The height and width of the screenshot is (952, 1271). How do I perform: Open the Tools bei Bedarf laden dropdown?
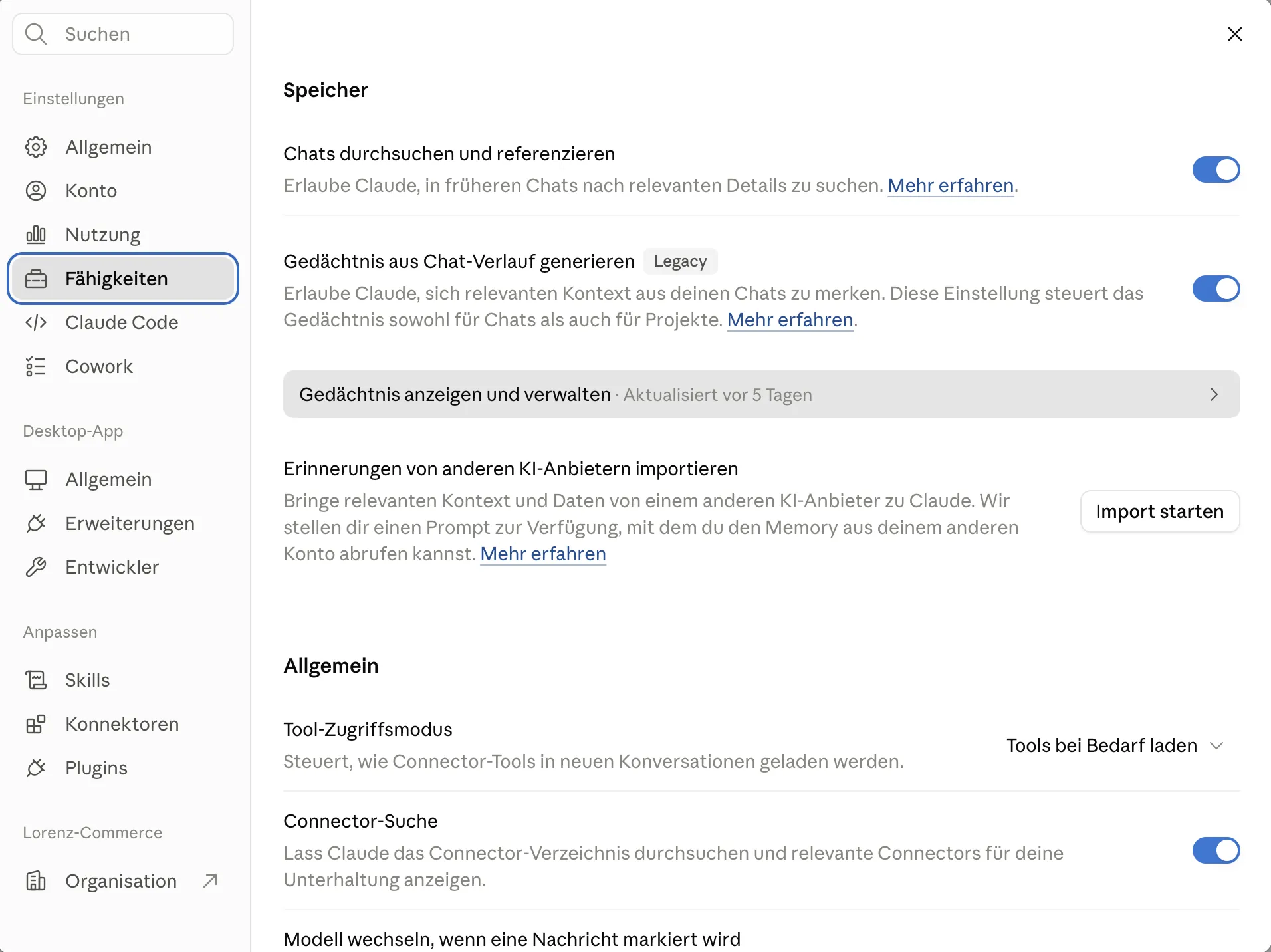(x=1115, y=745)
